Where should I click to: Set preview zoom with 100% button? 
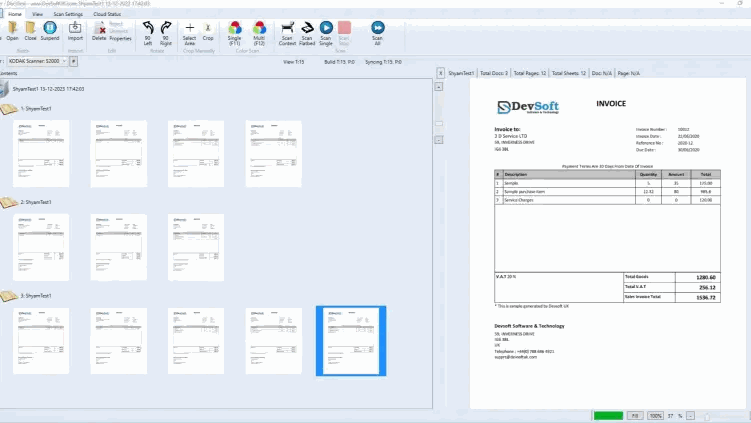pos(656,416)
